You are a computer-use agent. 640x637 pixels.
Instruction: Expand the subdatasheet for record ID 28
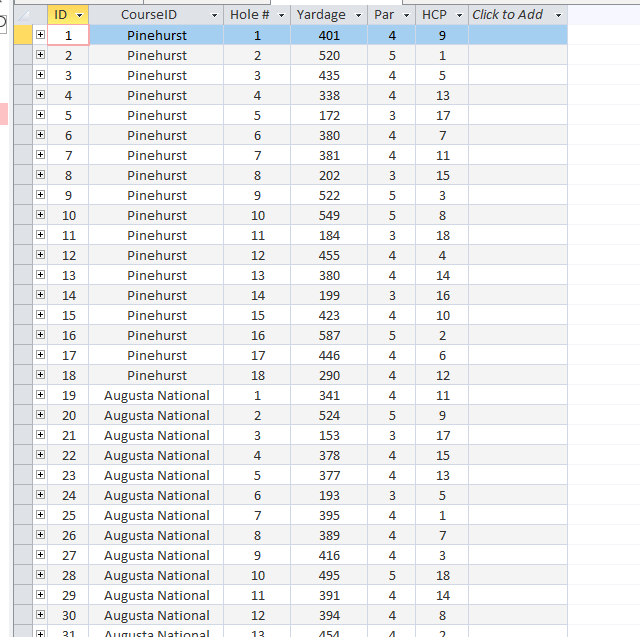[x=40, y=575]
